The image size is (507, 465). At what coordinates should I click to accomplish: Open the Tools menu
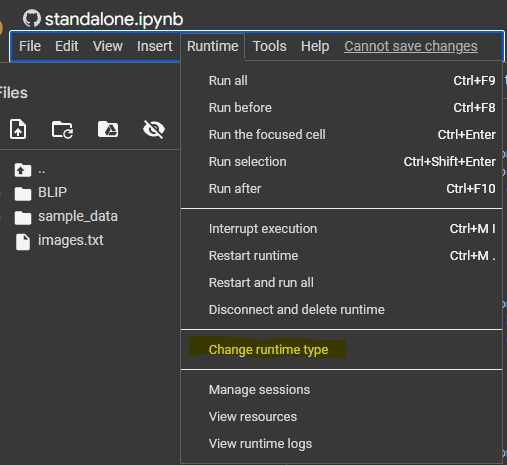pyautogui.click(x=270, y=46)
